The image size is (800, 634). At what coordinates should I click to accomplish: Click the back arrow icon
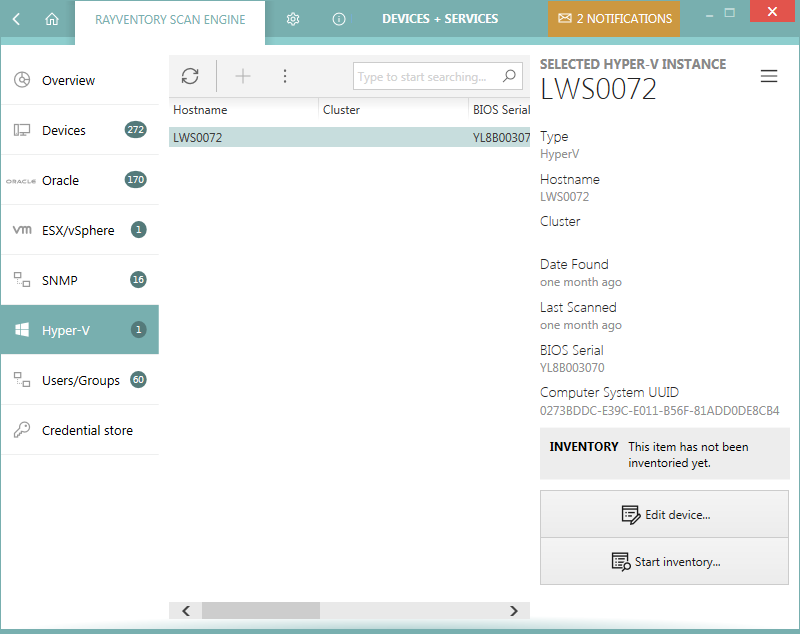pos(17,19)
